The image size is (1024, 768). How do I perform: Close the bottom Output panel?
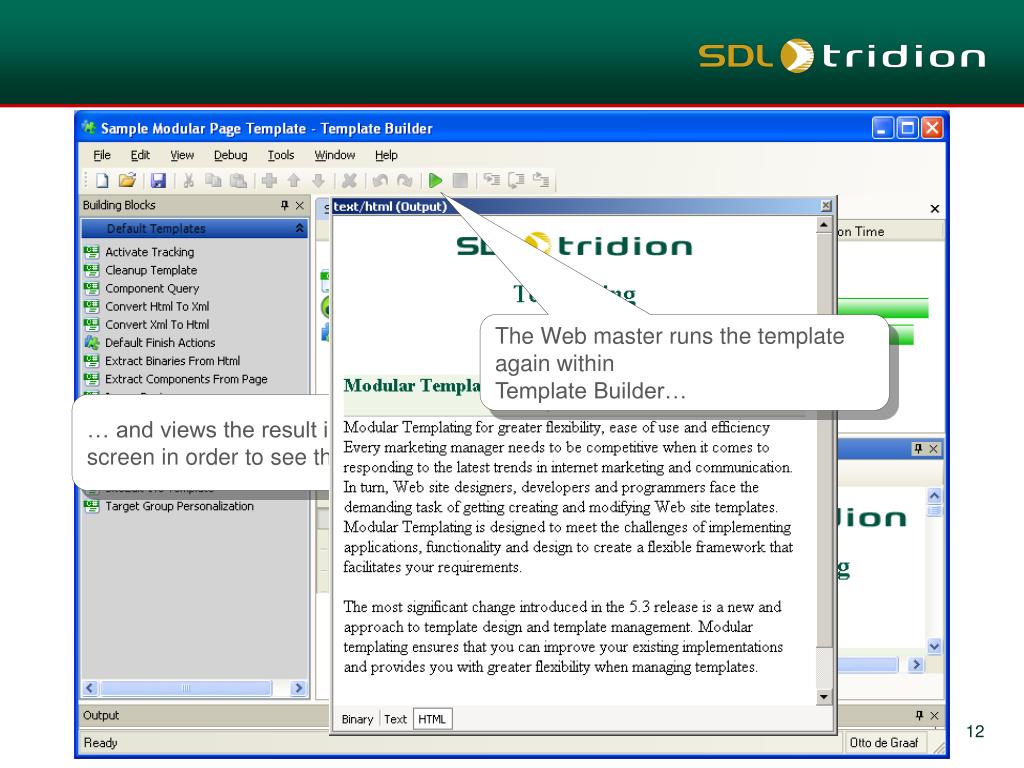tap(935, 716)
